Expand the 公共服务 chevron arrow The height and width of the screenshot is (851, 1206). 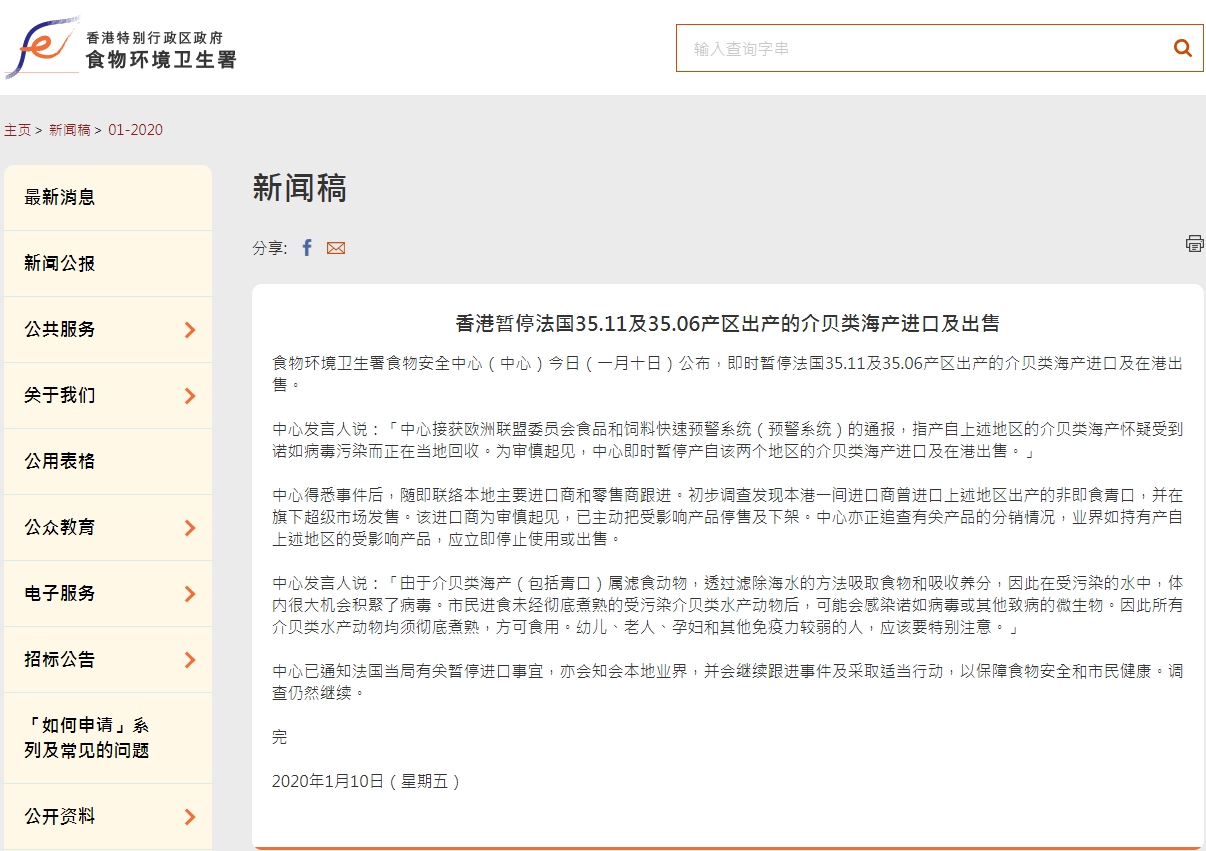coord(190,330)
